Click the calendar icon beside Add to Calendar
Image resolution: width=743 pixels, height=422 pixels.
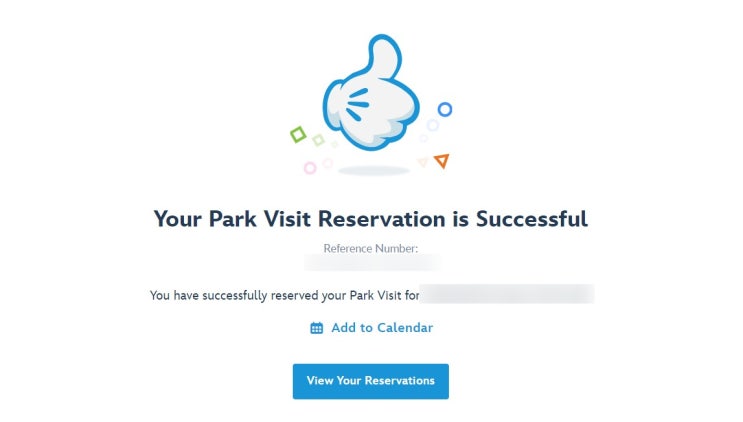click(317, 328)
